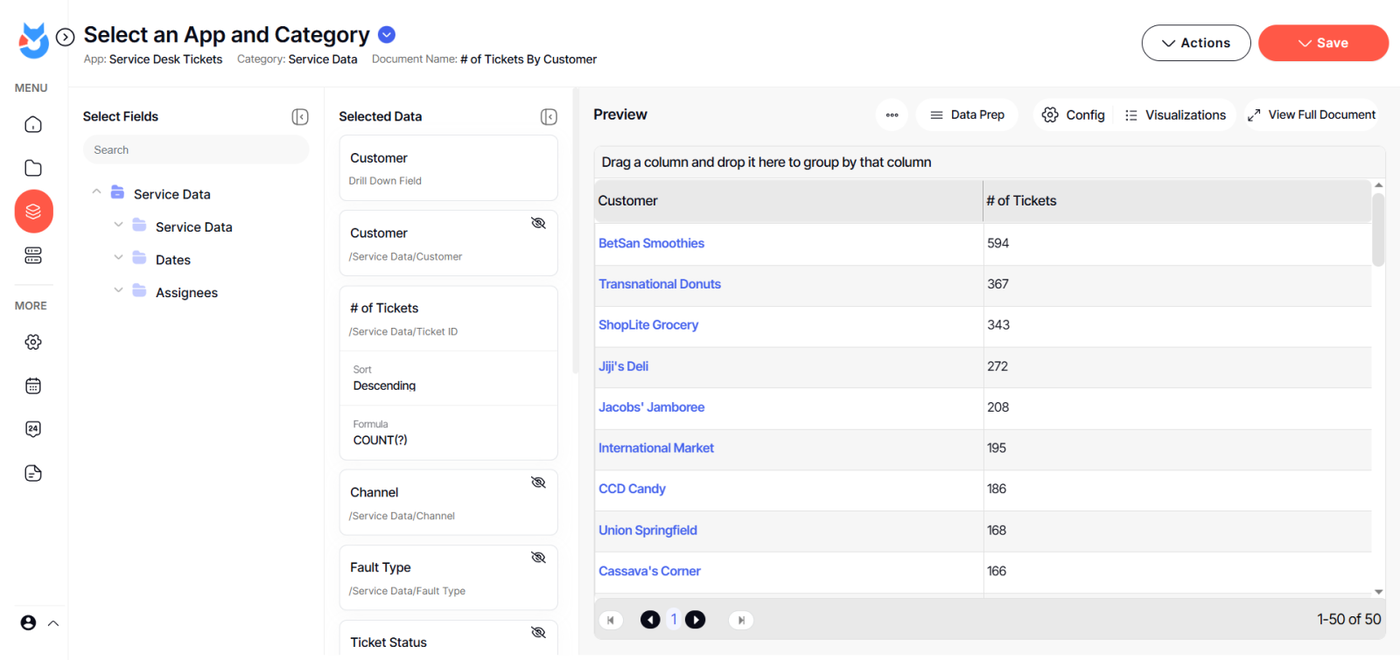Image resolution: width=1400 pixels, height=660 pixels.
Task: Click the Search fields input box
Action: tap(196, 150)
